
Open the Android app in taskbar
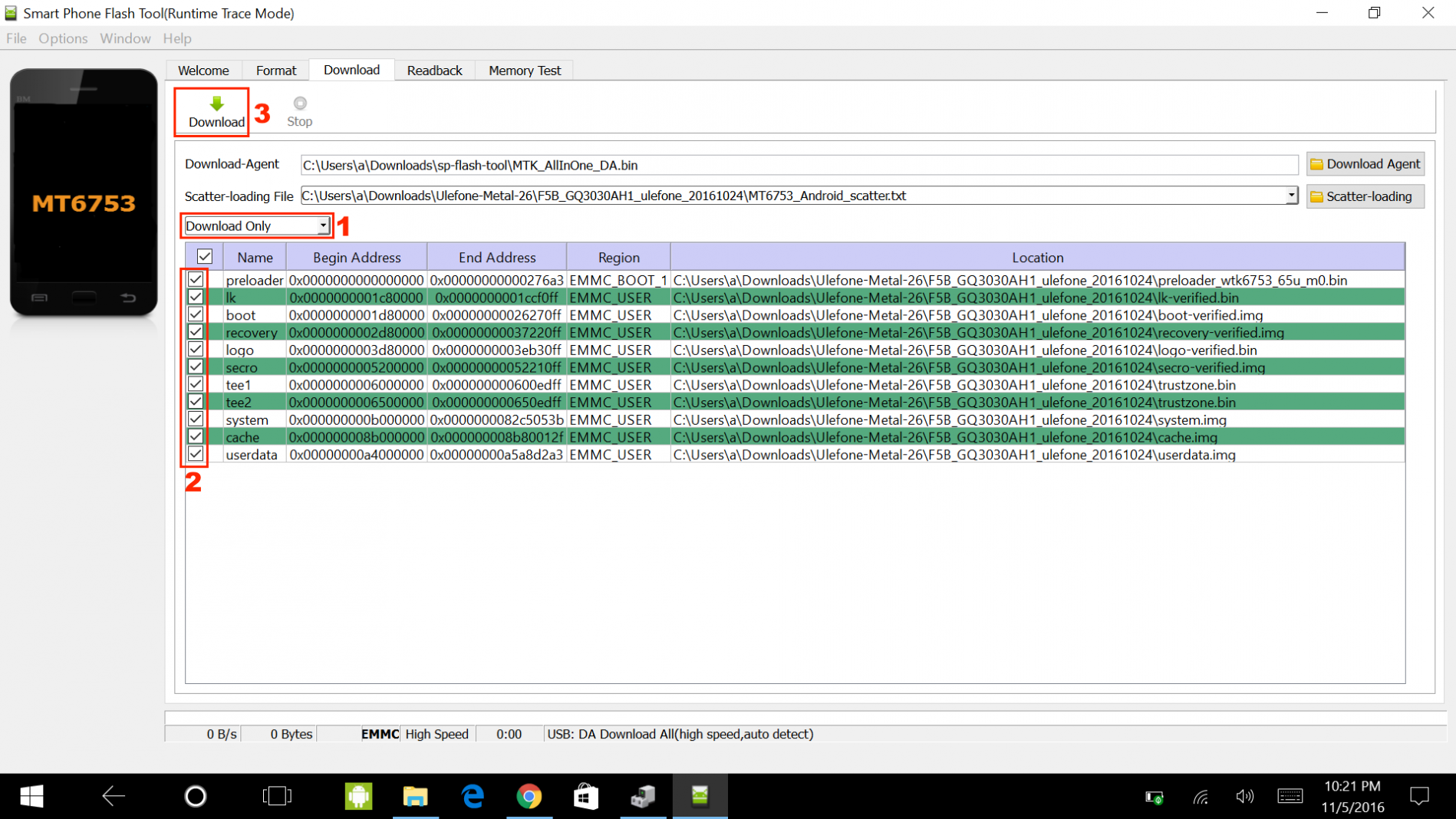(x=358, y=796)
